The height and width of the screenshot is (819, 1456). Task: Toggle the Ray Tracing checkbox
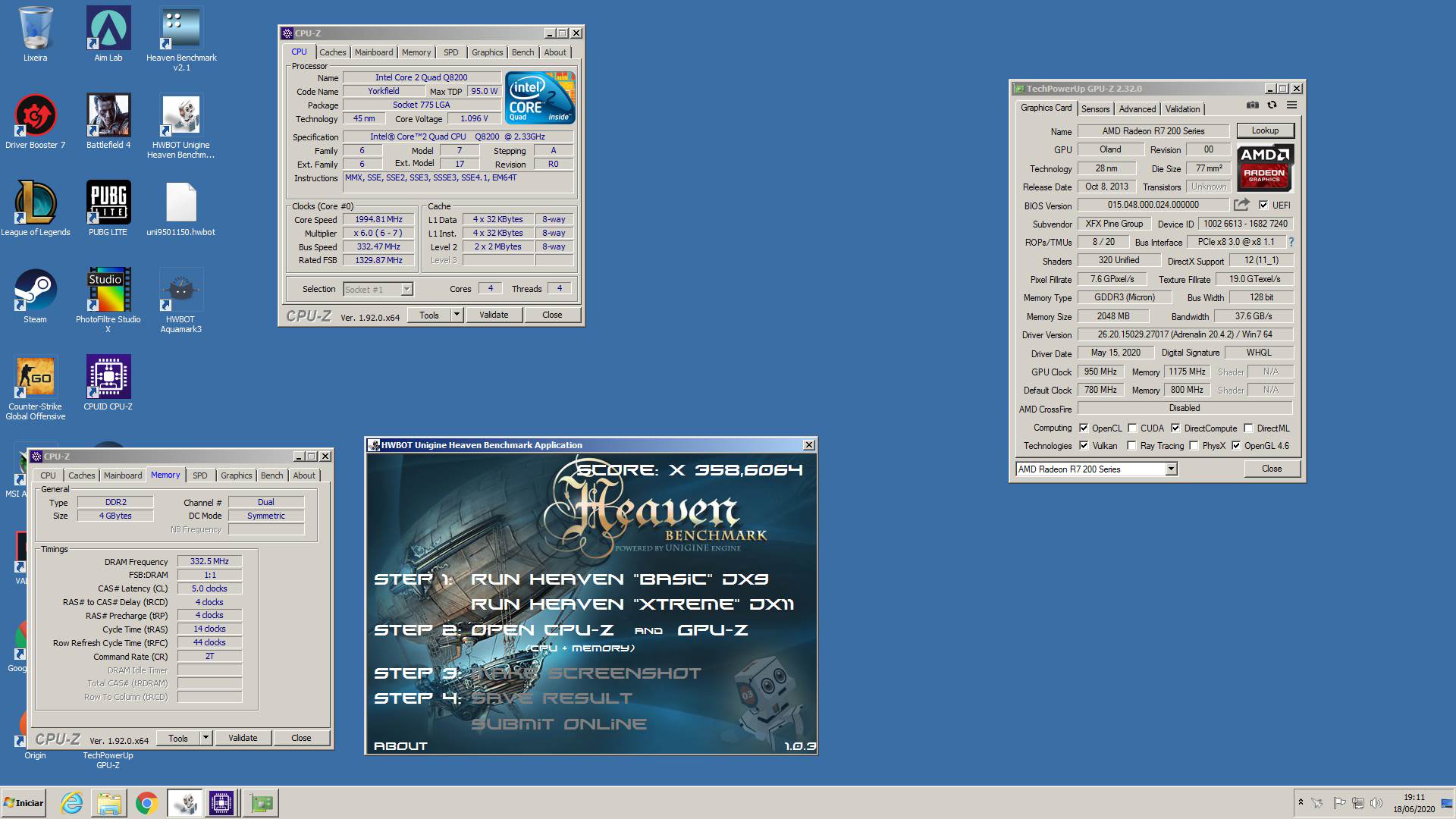[1132, 445]
